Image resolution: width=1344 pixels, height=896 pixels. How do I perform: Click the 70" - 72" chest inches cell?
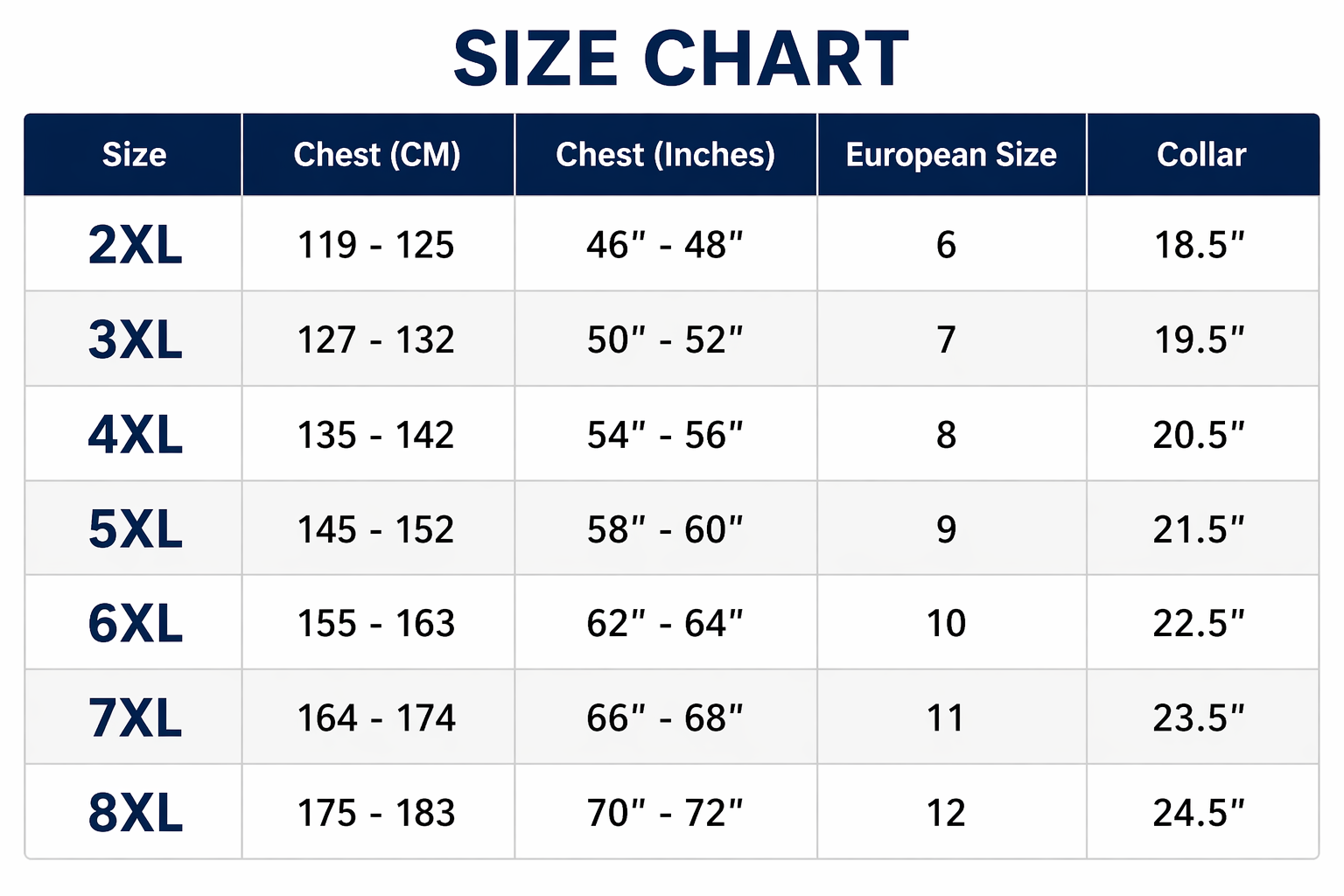coord(665,813)
